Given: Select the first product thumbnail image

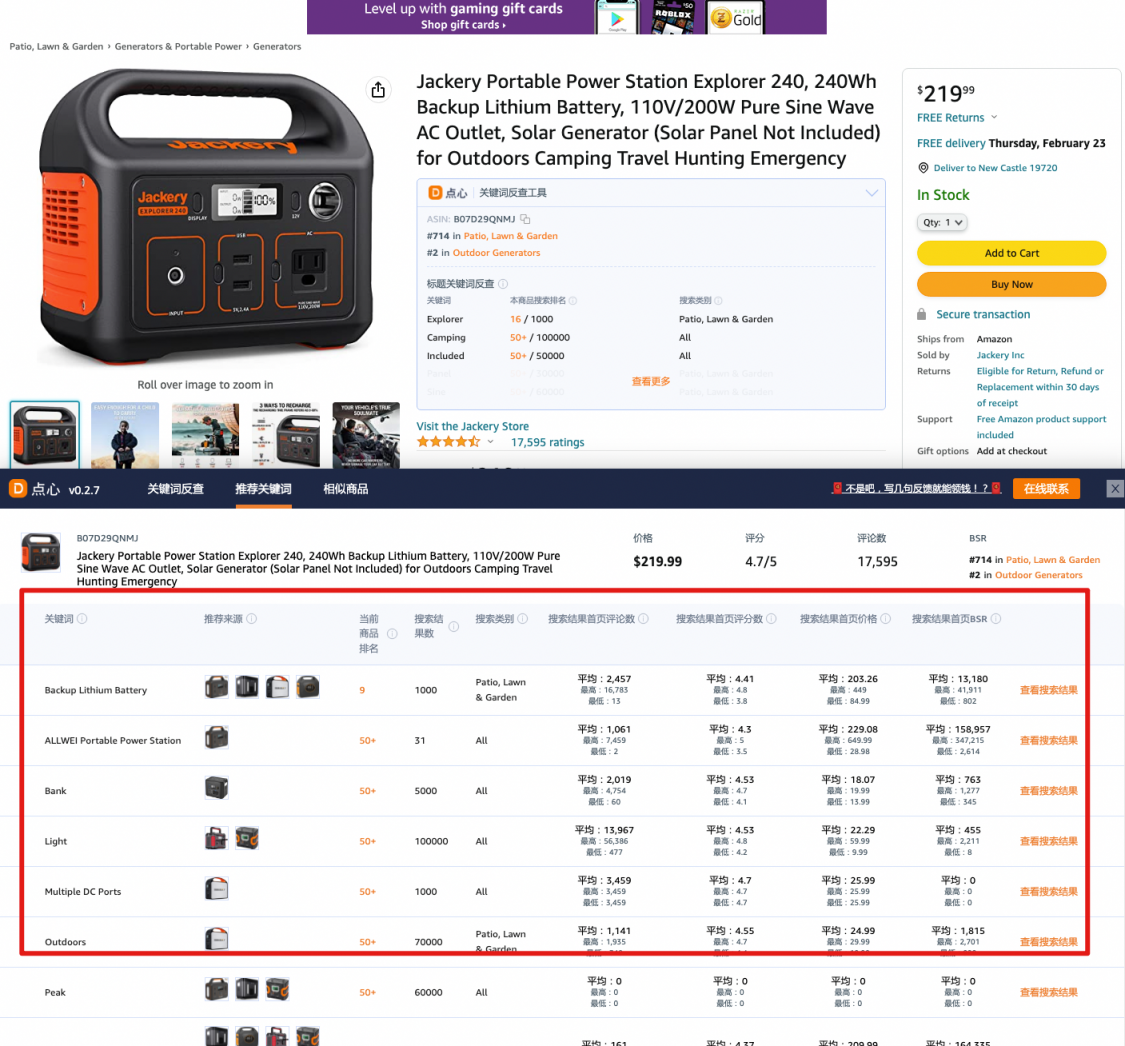Looking at the screenshot, I should tap(44, 435).
